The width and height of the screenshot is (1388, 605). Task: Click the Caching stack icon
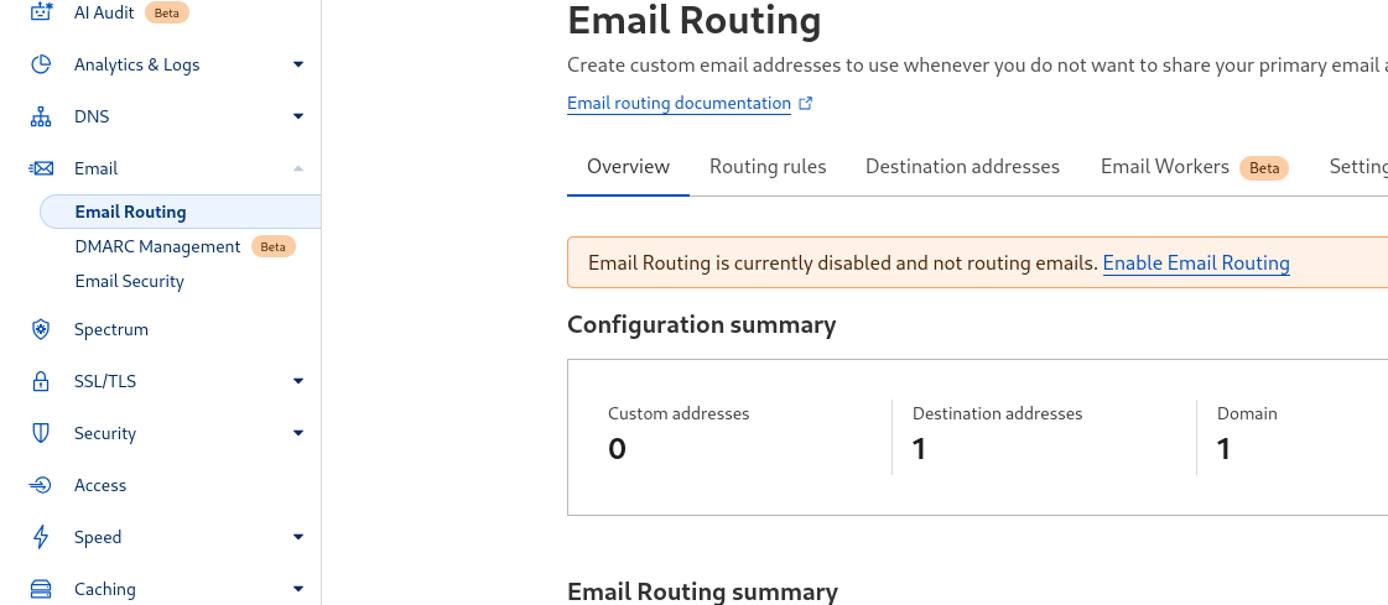[x=40, y=589]
